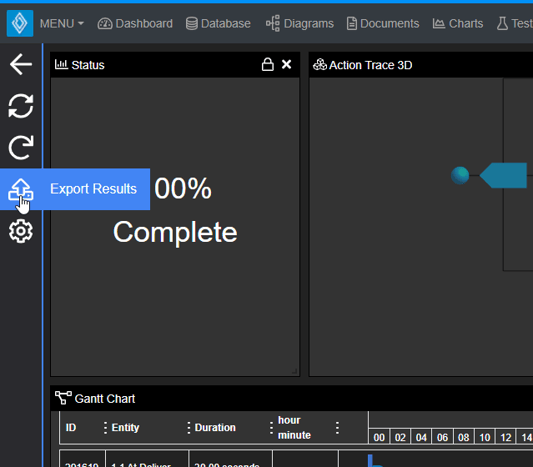Click the 04 timeline marker
Viewport: 533px width, 467px height.
click(421, 437)
